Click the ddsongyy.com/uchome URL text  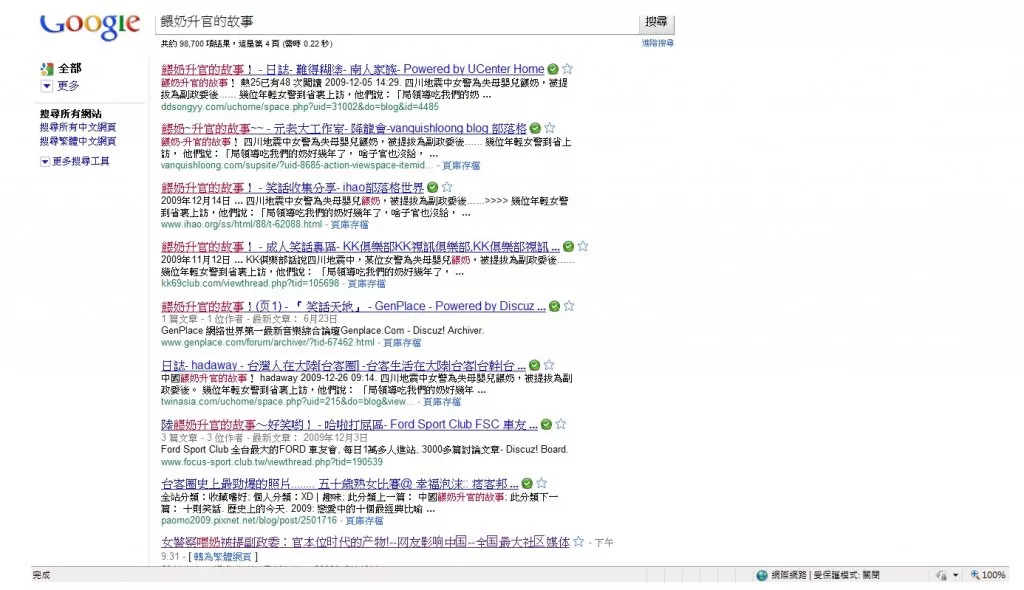pos(300,107)
